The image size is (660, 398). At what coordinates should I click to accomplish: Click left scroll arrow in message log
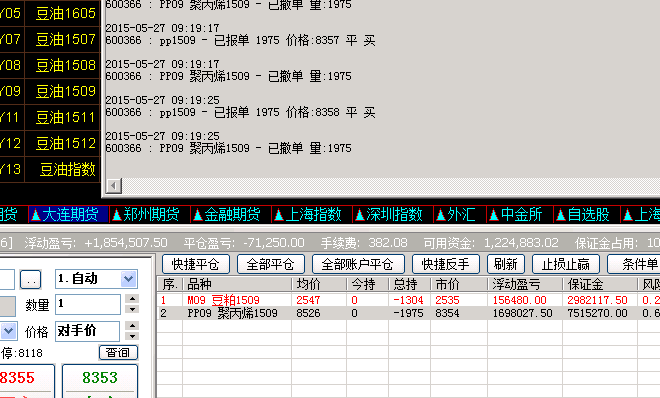pos(114,186)
